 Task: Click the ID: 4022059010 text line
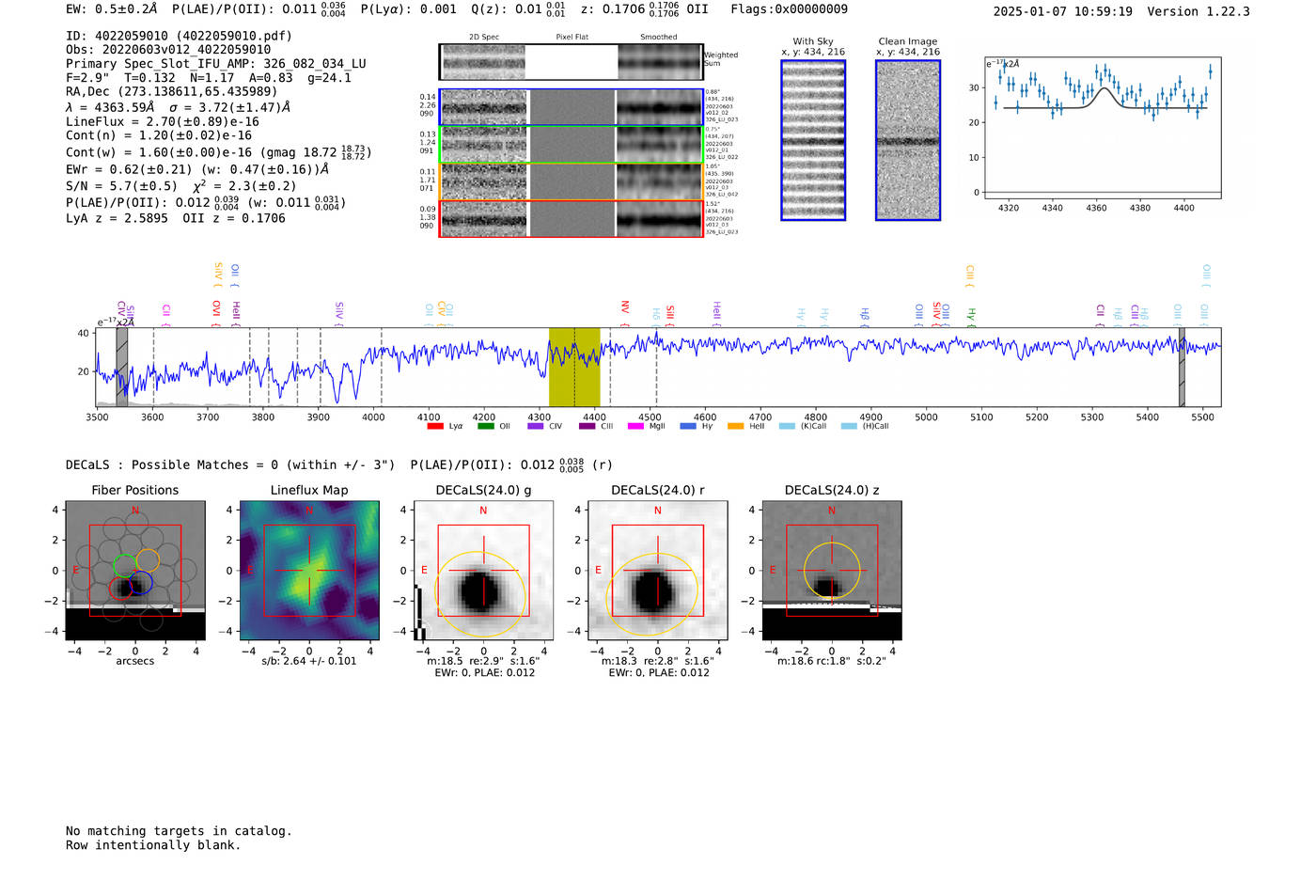pos(179,36)
